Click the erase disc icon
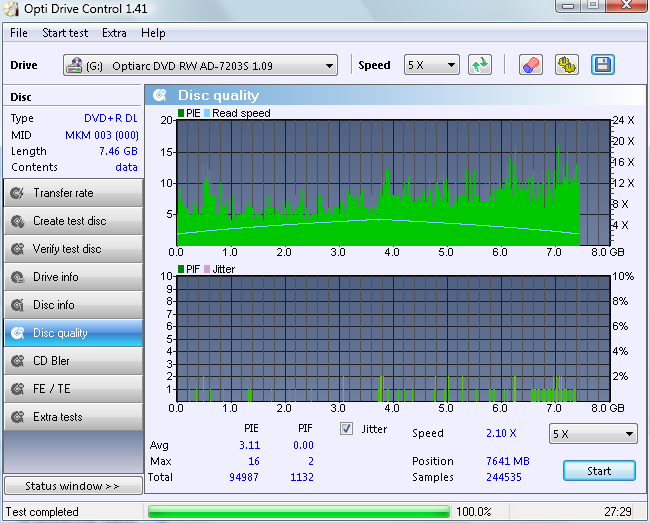This screenshot has height=523, width=650. (531, 65)
